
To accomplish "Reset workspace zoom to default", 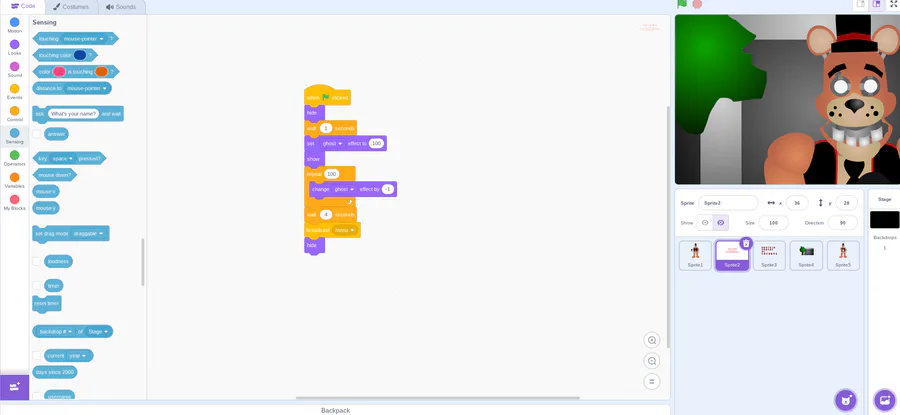I will 651,381.
